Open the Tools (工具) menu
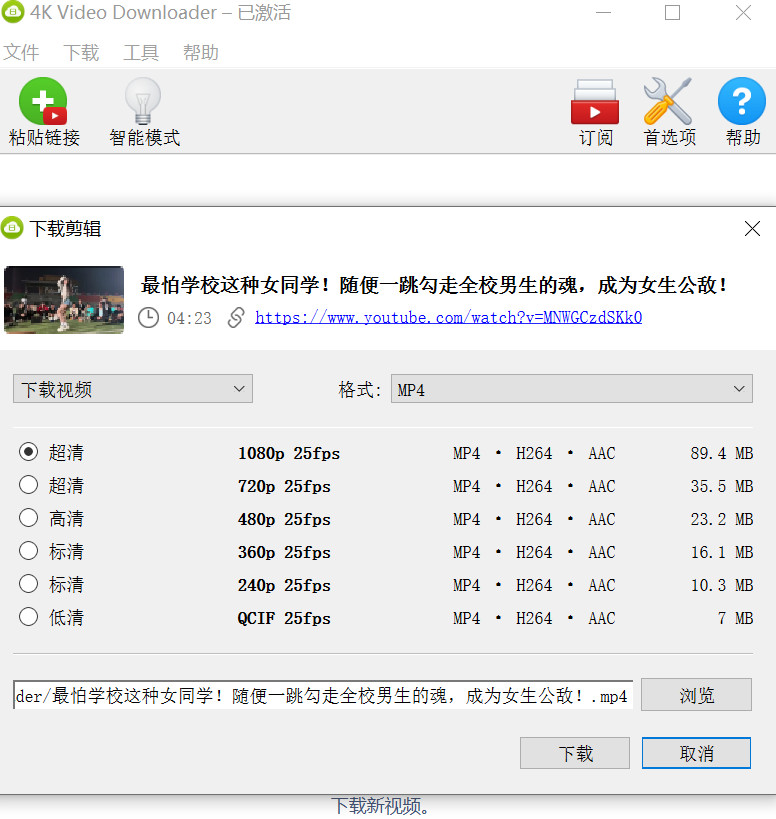776x819 pixels. point(141,53)
